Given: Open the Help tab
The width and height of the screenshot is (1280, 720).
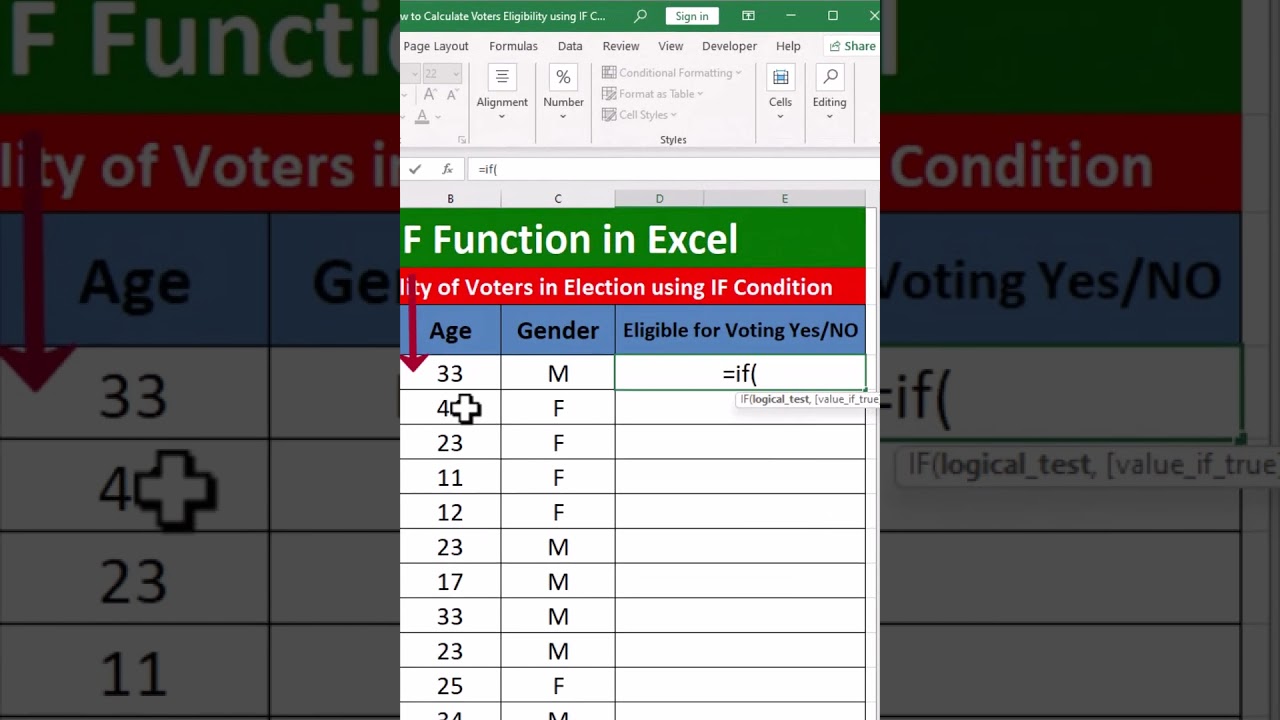Looking at the screenshot, I should (x=788, y=46).
